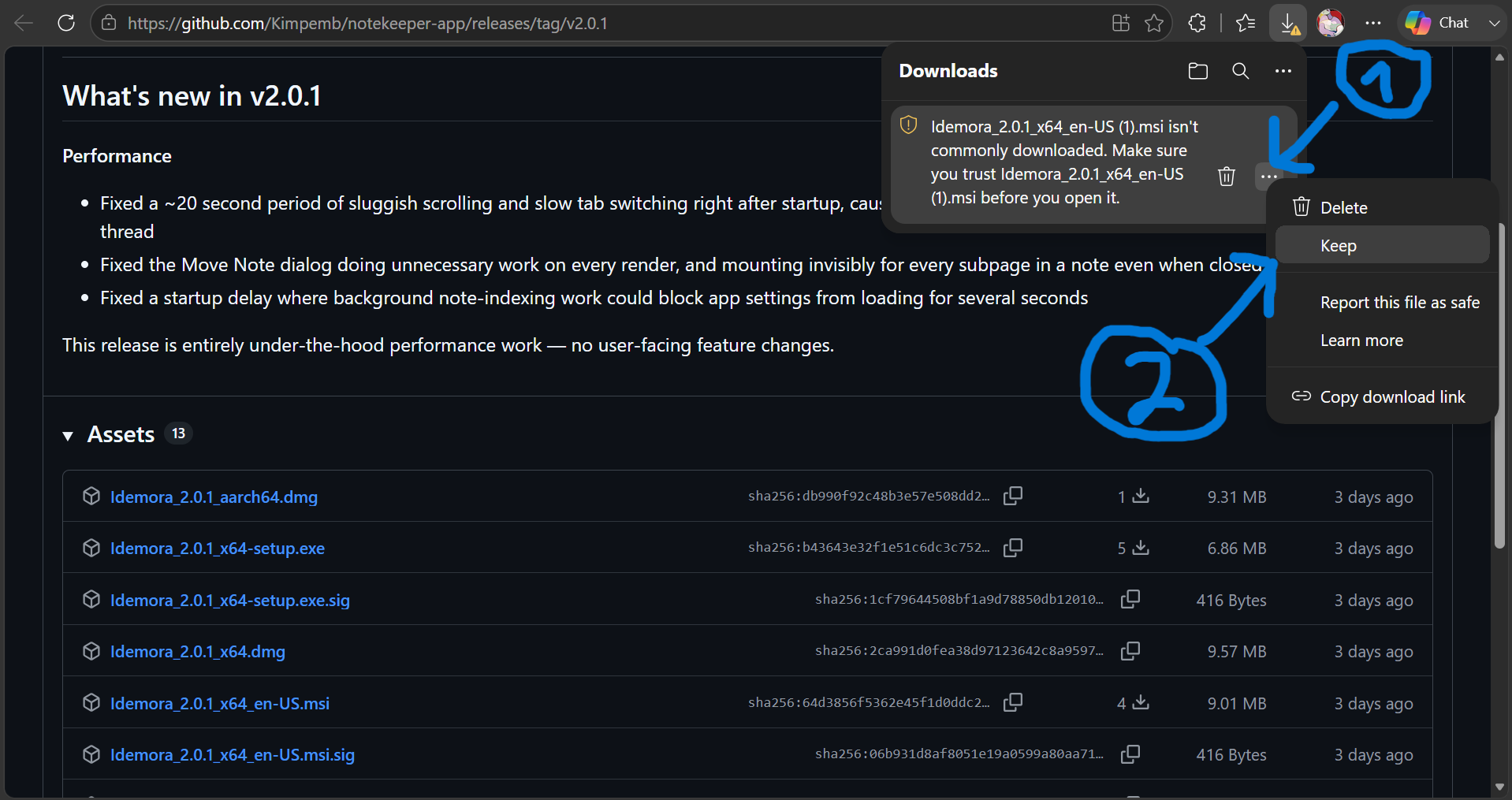Click the download count icon for x64-setup.exe
Viewport: 1512px width, 800px height.
point(1141,547)
